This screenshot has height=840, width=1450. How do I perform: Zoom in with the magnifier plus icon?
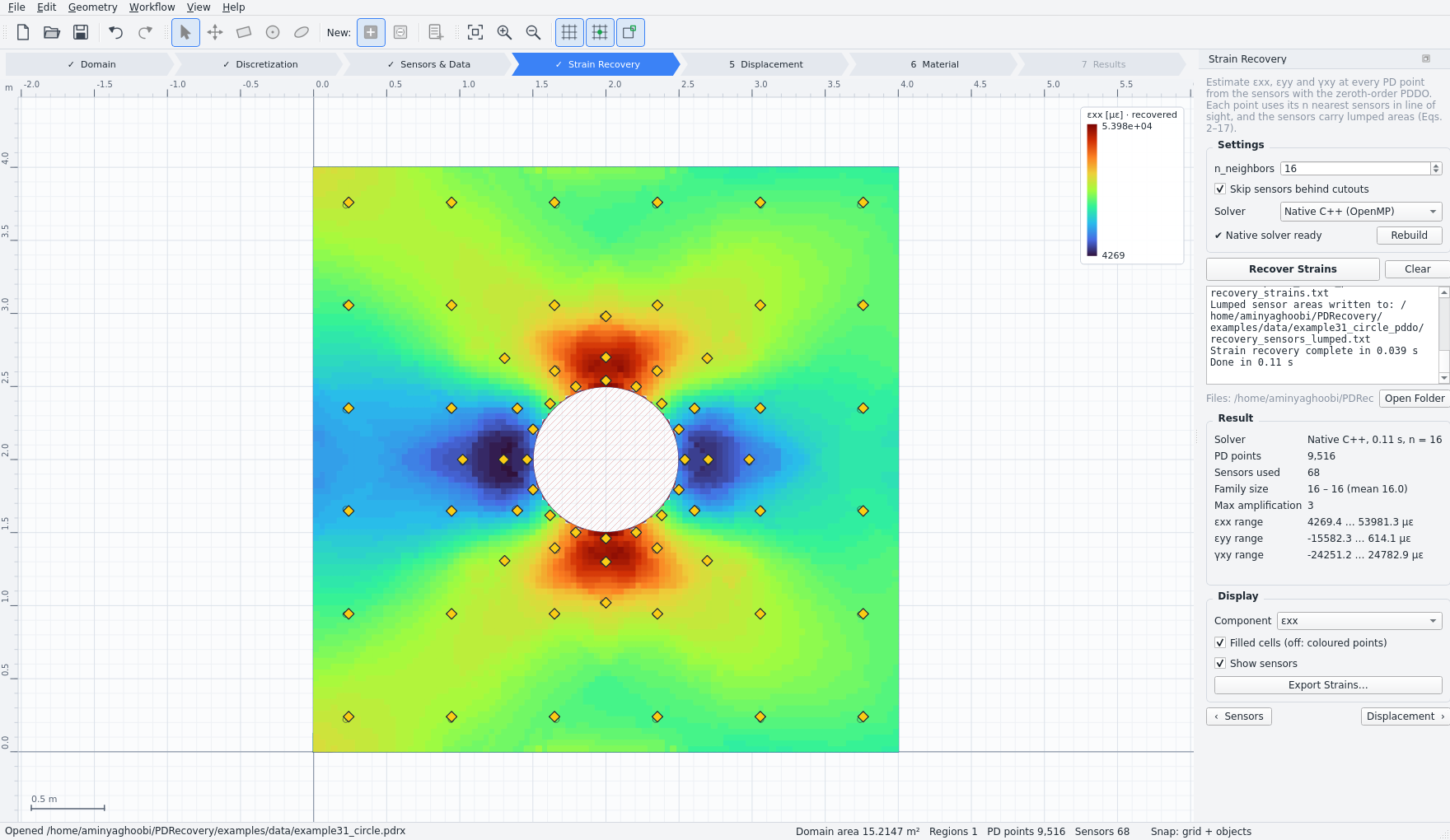click(x=504, y=32)
